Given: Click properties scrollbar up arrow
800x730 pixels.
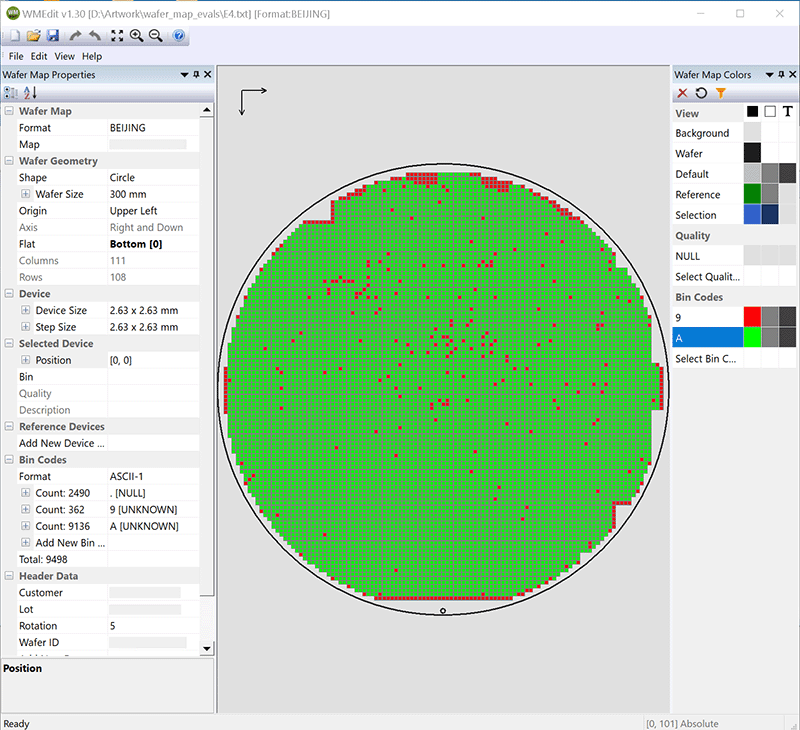Looking at the screenshot, I should tap(207, 110).
